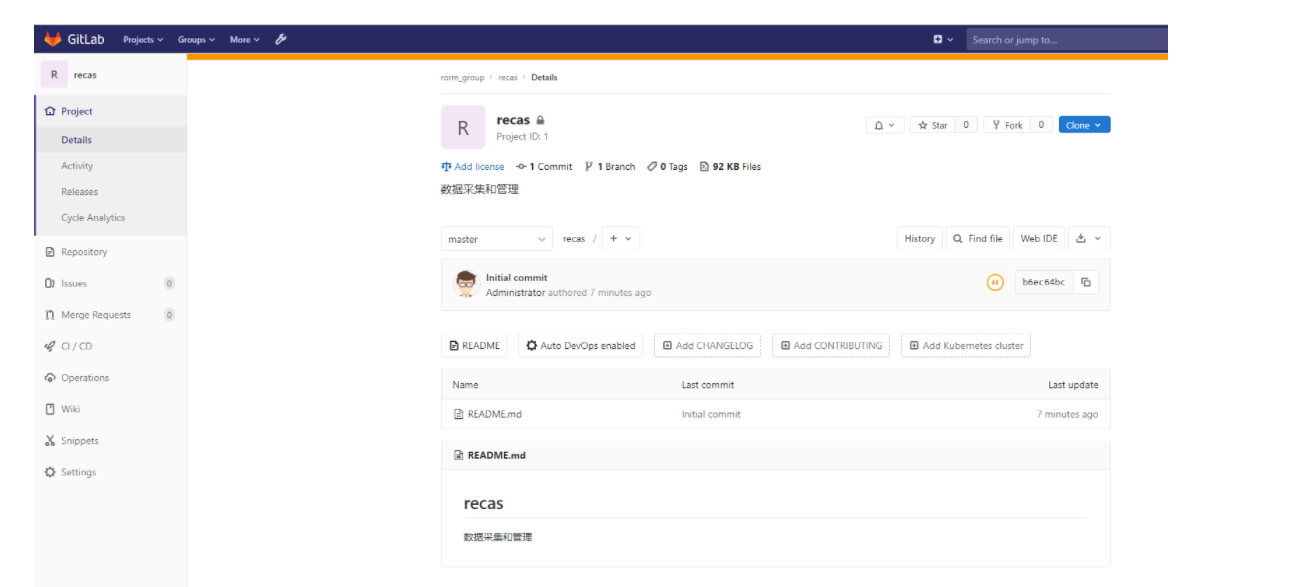This screenshot has width=1298, height=587.
Task: Open the download source code dropdown
Action: (1088, 239)
